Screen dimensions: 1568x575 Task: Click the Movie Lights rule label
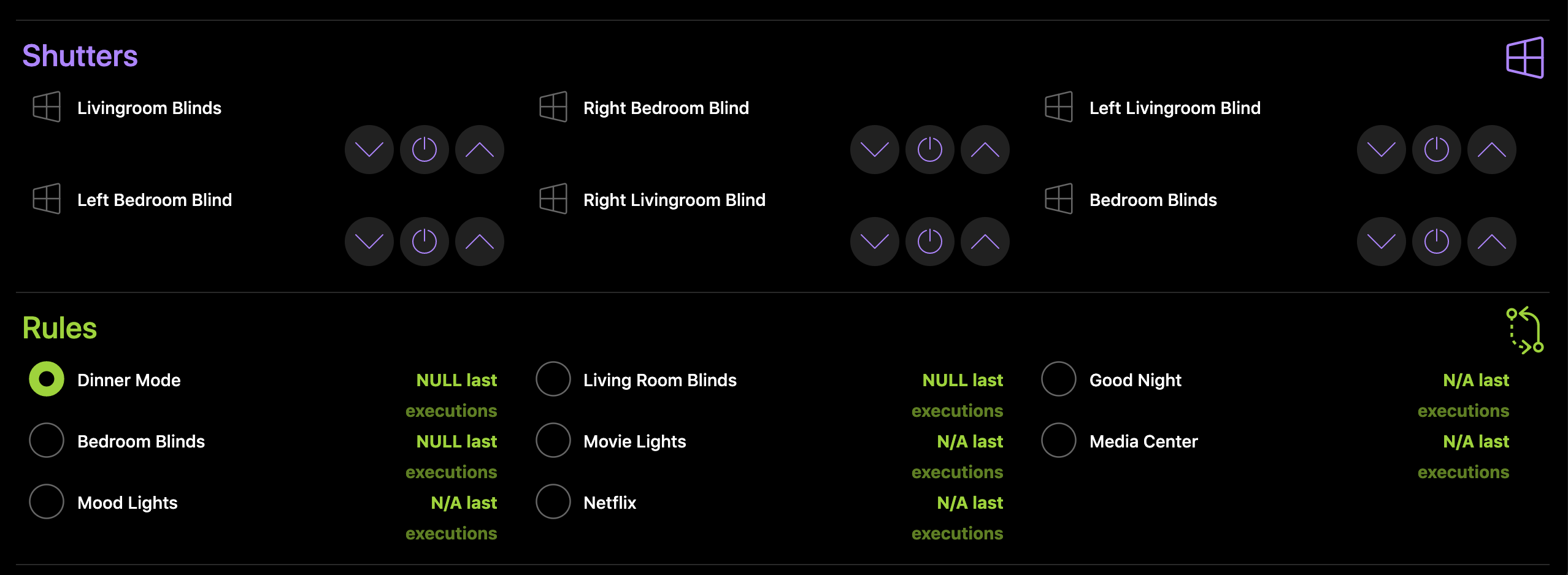pyautogui.click(x=634, y=441)
